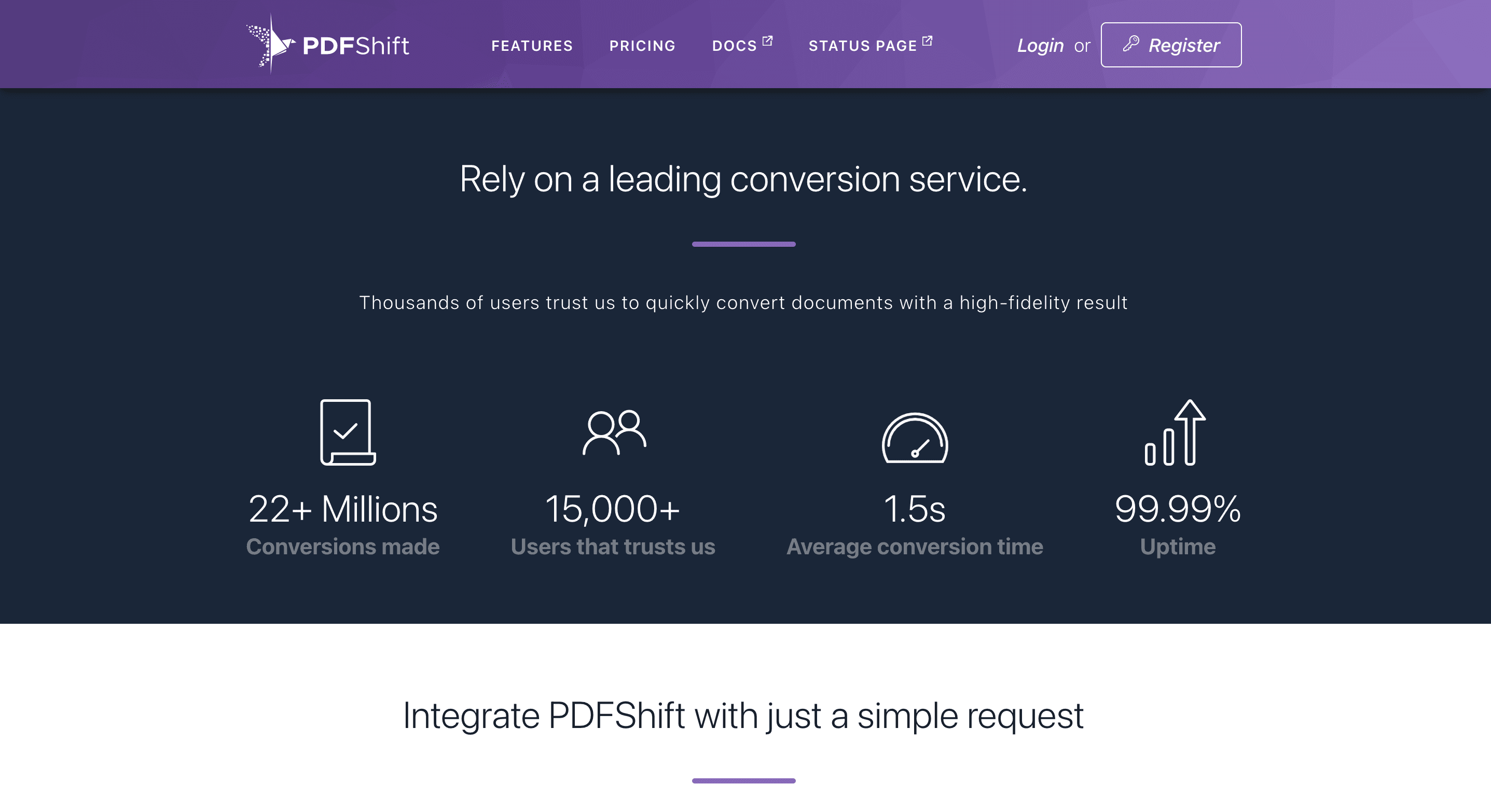The image size is (1491, 812).
Task: Select the "Average conversion time" label
Action: (915, 547)
